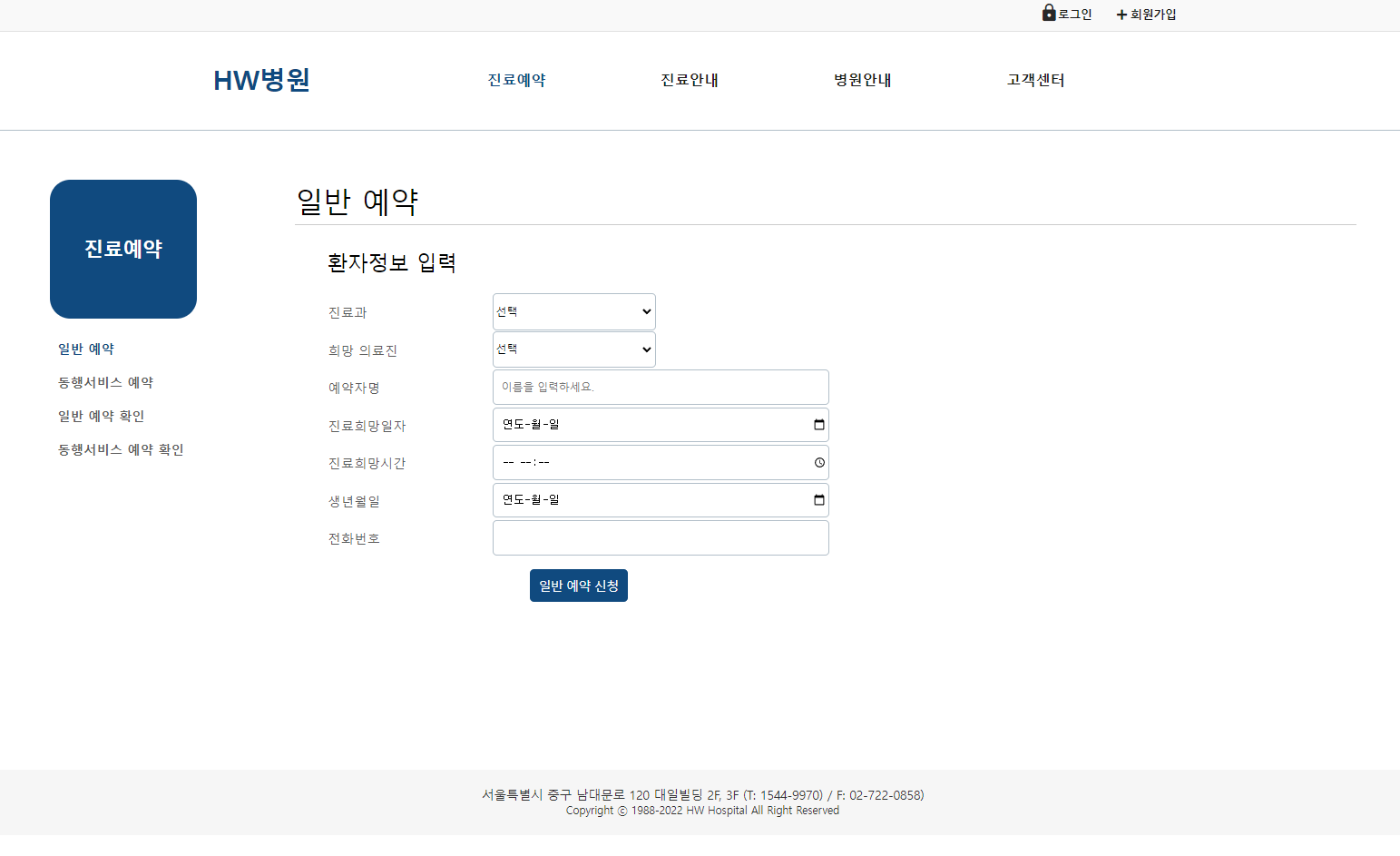
Task: Open the calendar picker for 진료희망일자
Action: [x=817, y=424]
